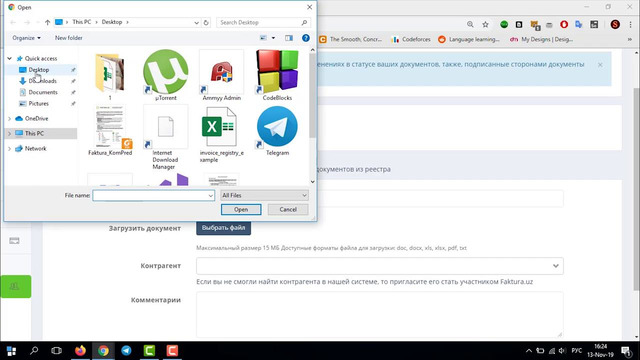Click the red Opera extension icon
640x360 pixels.
[564, 24]
